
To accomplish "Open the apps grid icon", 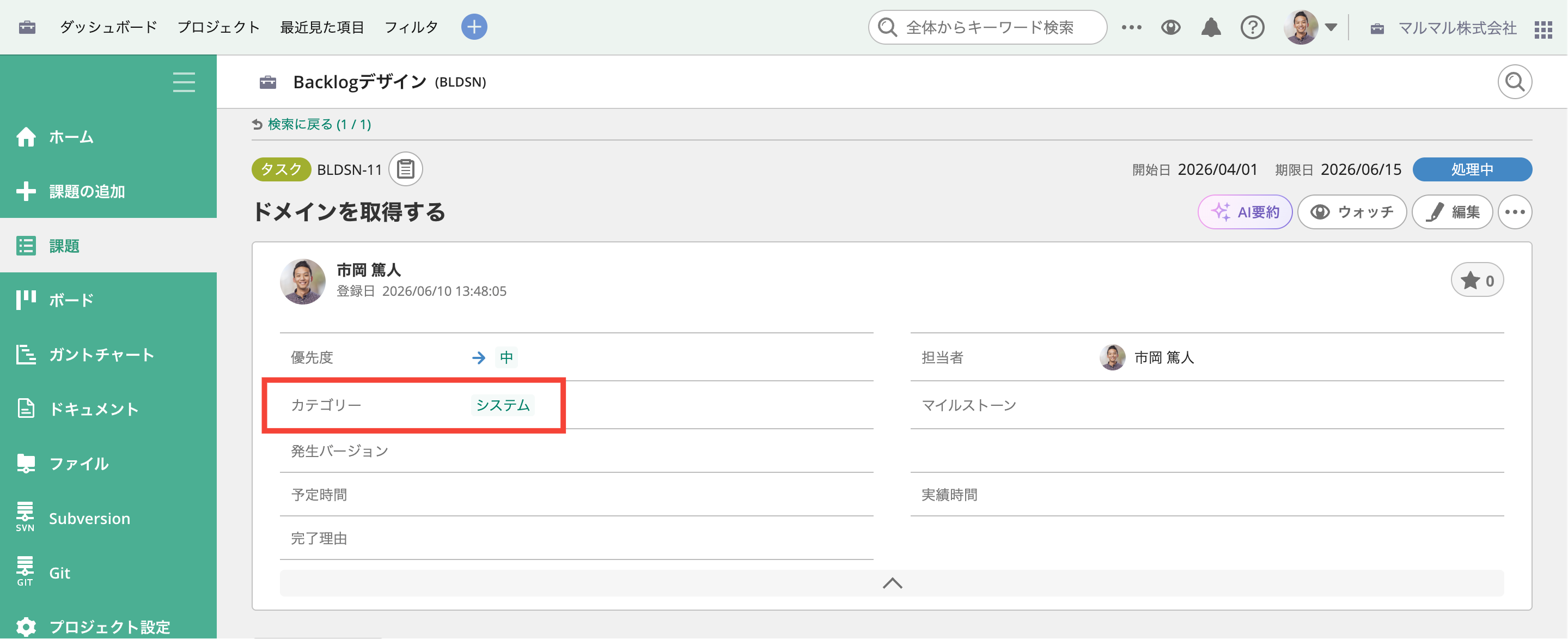I will 1543,29.
